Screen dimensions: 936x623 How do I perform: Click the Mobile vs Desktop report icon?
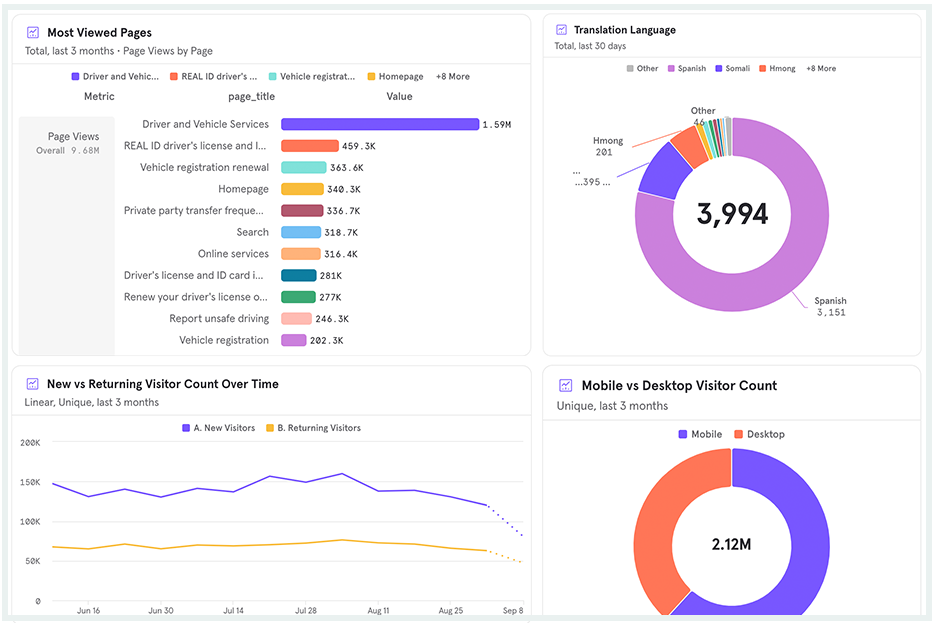click(x=565, y=385)
